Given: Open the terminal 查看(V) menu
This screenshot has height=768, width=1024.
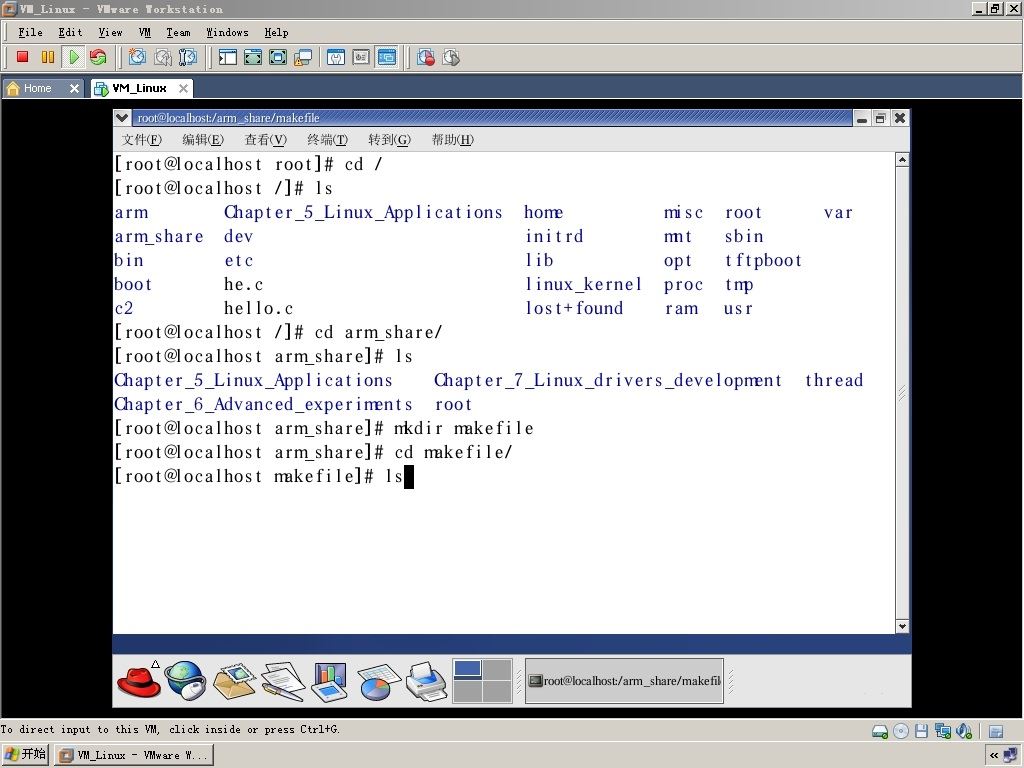Looking at the screenshot, I should [265, 140].
